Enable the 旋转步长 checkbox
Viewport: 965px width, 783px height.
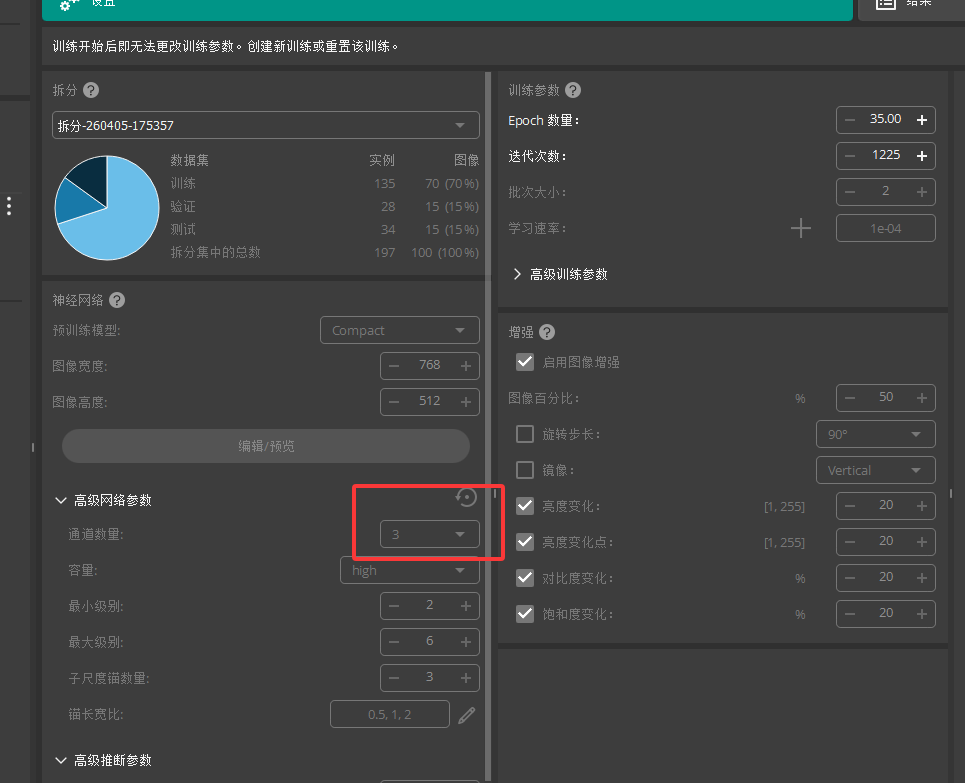(x=524, y=434)
